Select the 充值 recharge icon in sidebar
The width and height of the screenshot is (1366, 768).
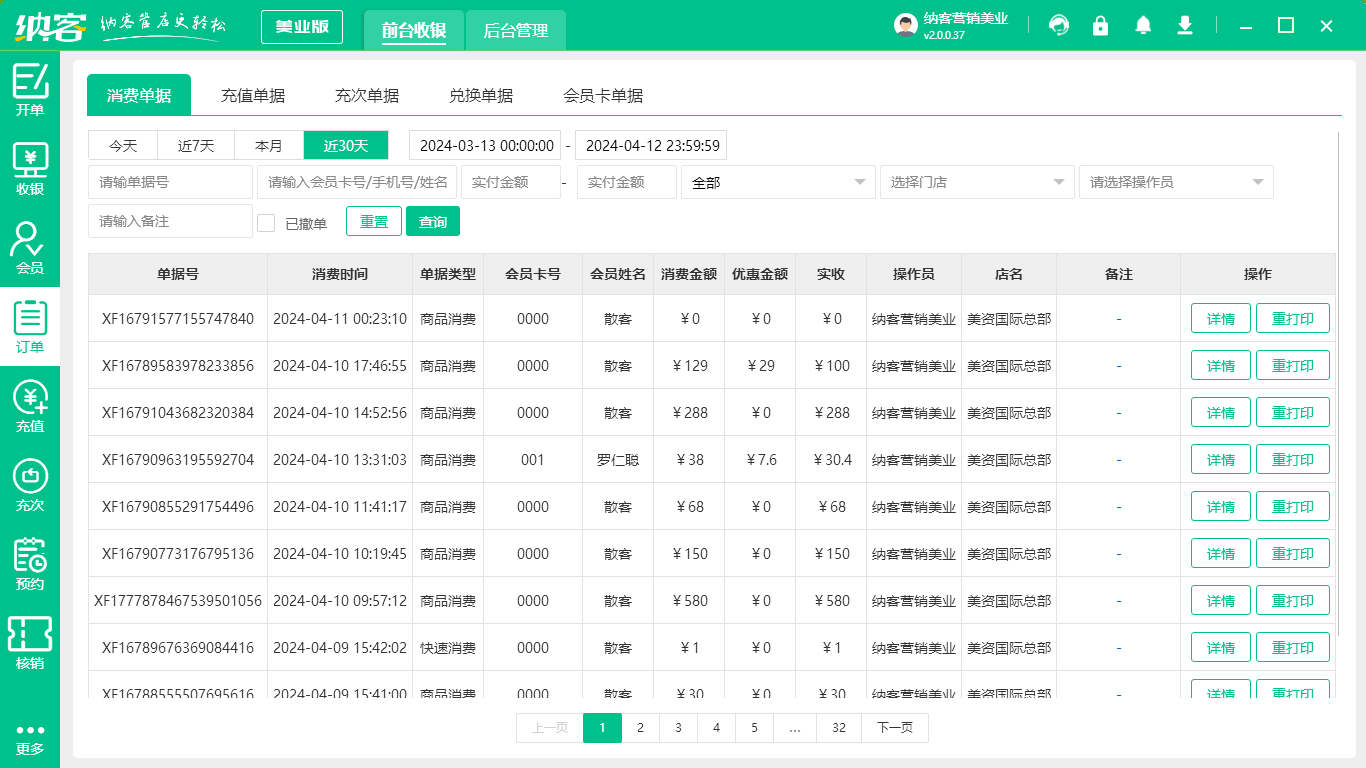coord(30,404)
